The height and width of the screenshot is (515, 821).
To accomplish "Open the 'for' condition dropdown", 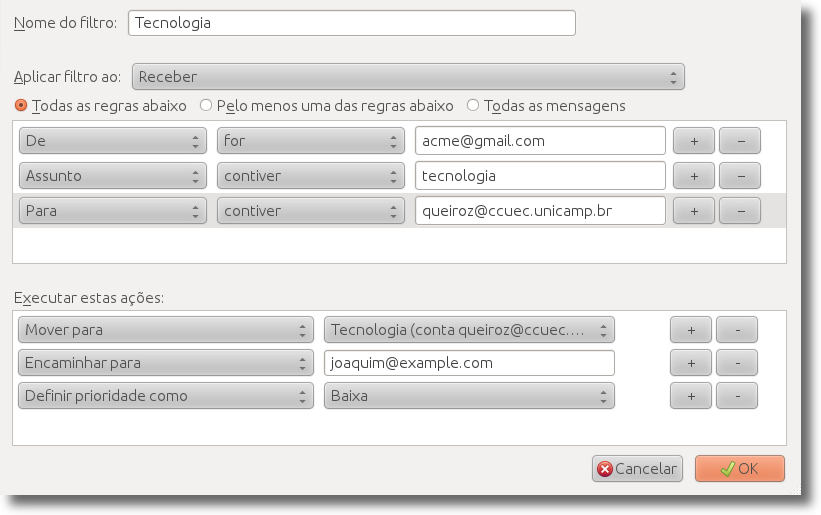I will pyautogui.click(x=310, y=141).
